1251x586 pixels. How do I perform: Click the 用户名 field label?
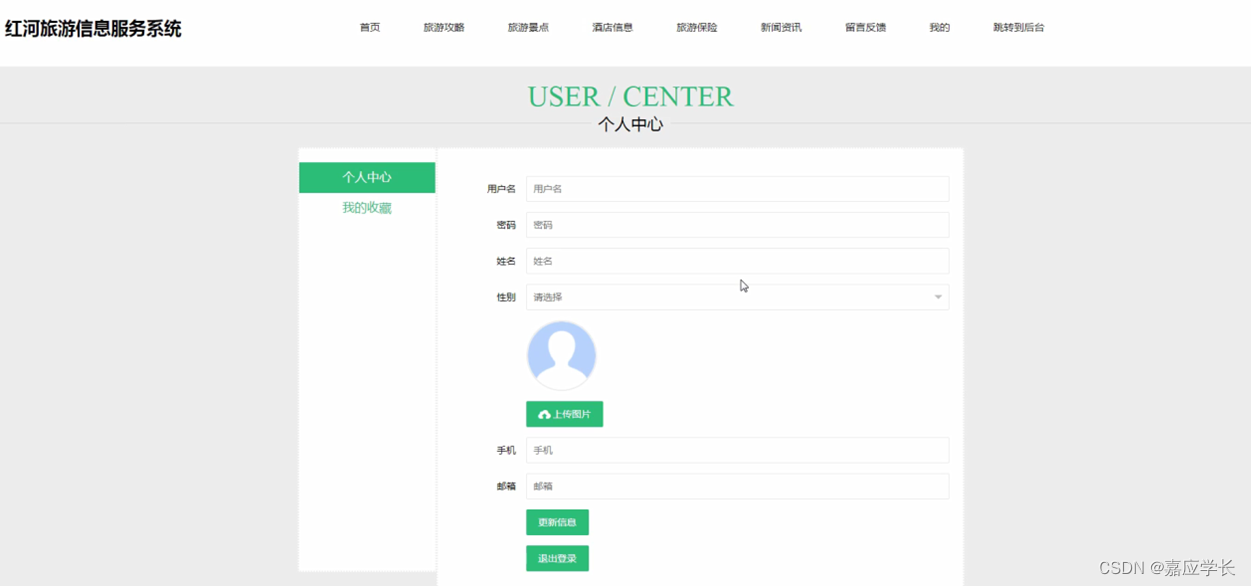point(501,189)
